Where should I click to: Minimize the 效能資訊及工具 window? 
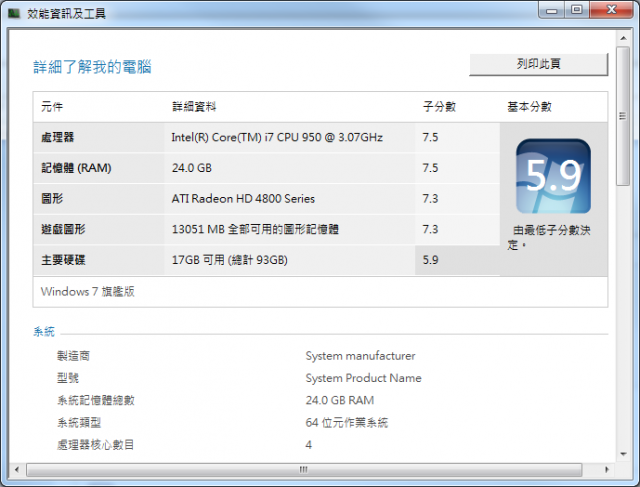552,10
